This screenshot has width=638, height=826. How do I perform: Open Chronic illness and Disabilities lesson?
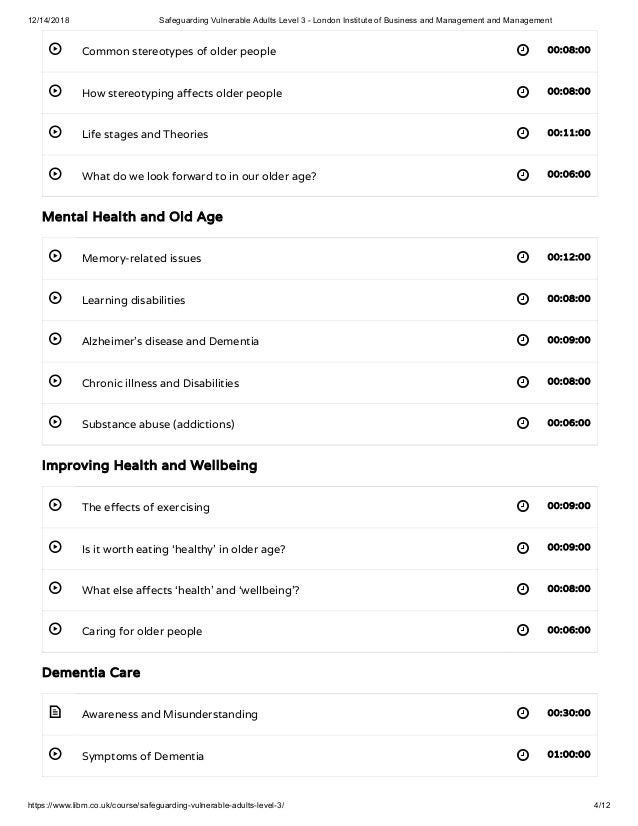tap(160, 383)
